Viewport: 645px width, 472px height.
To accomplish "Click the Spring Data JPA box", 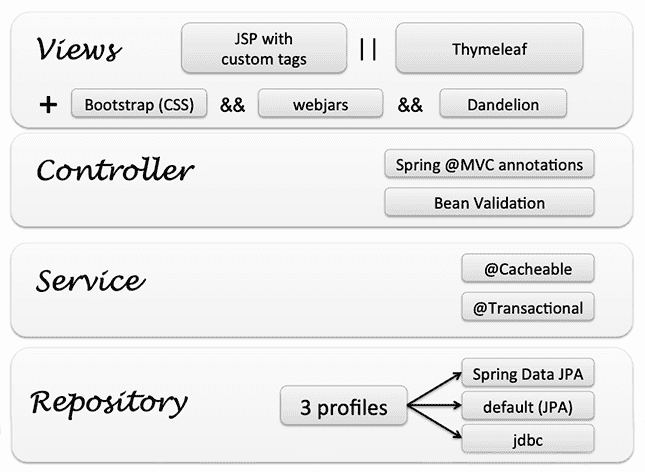I will click(528, 375).
